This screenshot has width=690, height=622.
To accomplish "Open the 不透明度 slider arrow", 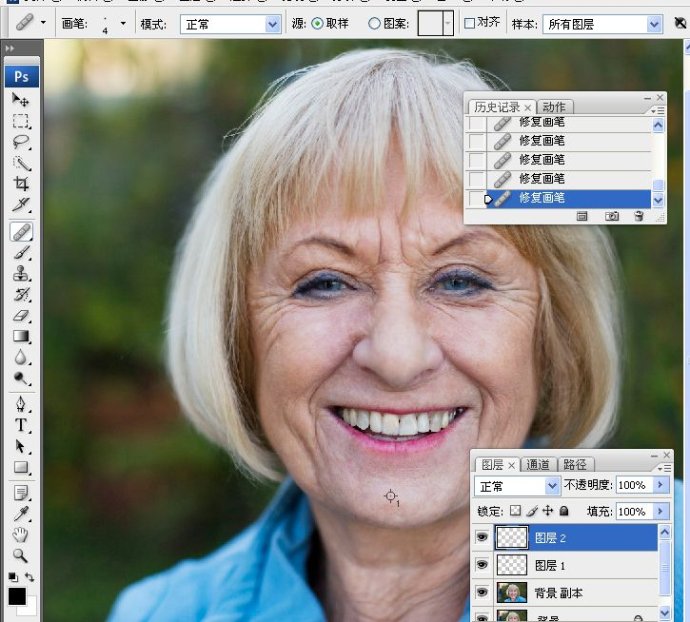I will click(660, 485).
